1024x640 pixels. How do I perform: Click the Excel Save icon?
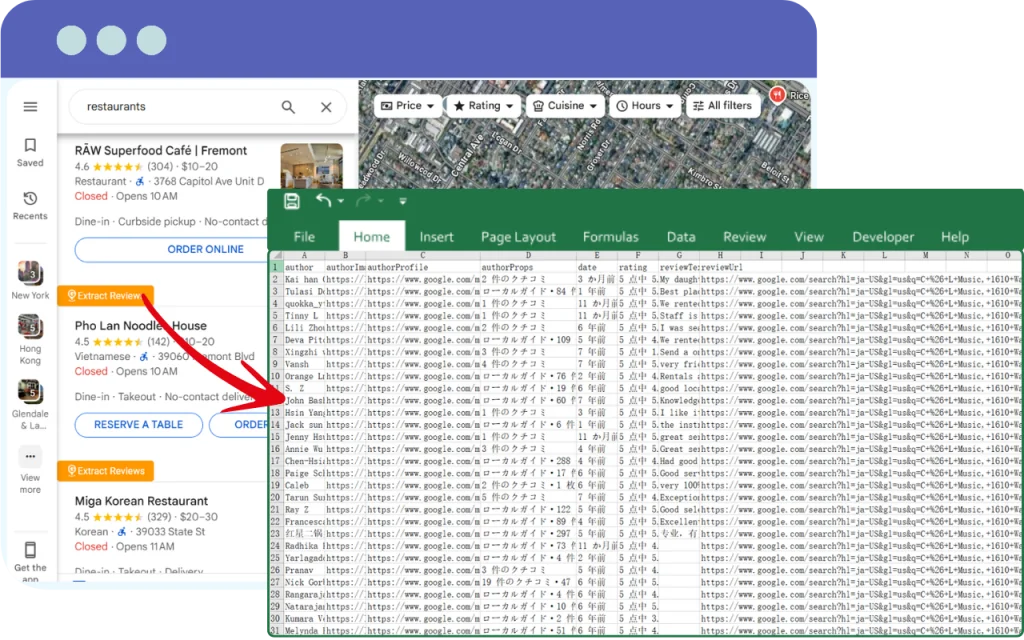[292, 201]
